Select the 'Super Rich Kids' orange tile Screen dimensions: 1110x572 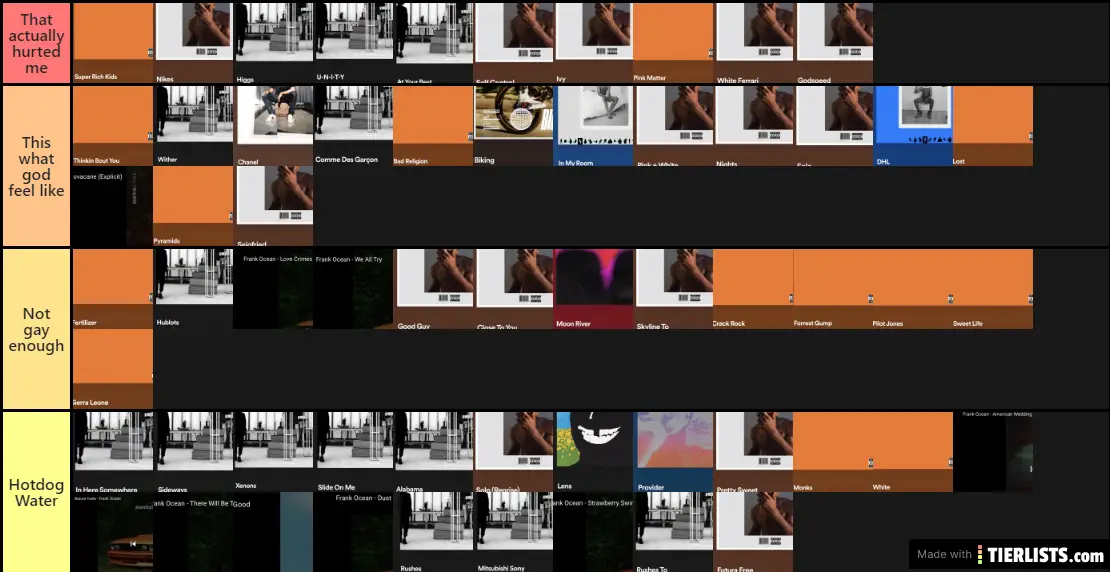pos(113,43)
